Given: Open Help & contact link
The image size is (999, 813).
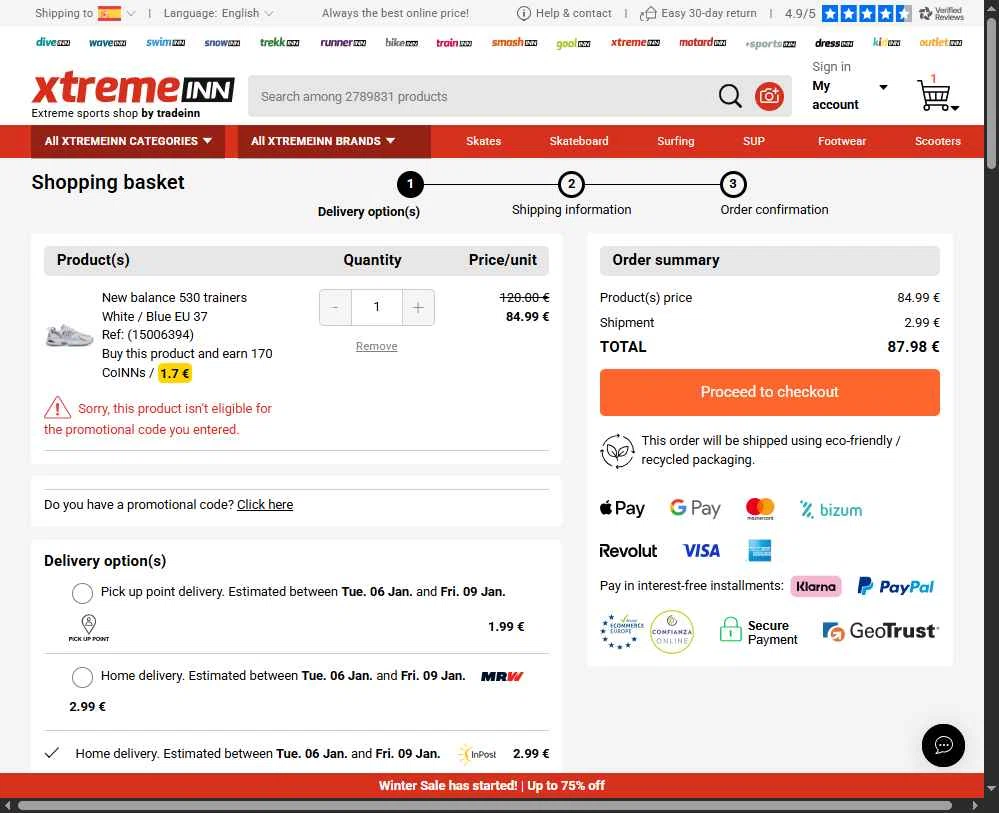Looking at the screenshot, I should click(x=573, y=13).
